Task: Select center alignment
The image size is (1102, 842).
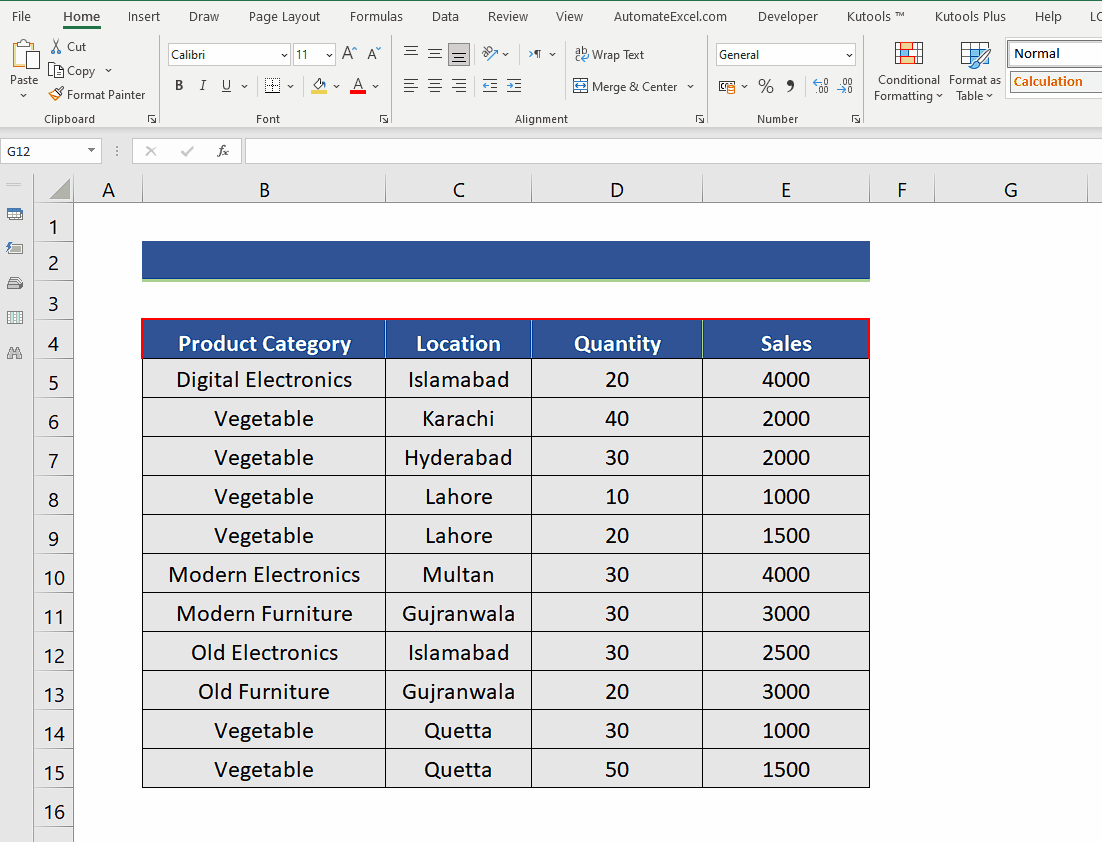Action: (x=434, y=86)
